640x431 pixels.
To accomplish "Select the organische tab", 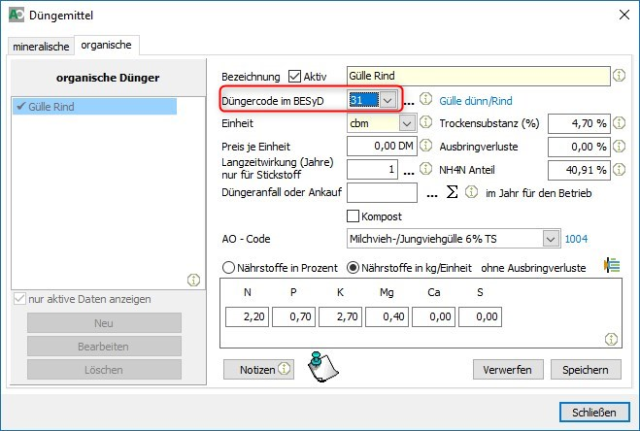I will [106, 45].
